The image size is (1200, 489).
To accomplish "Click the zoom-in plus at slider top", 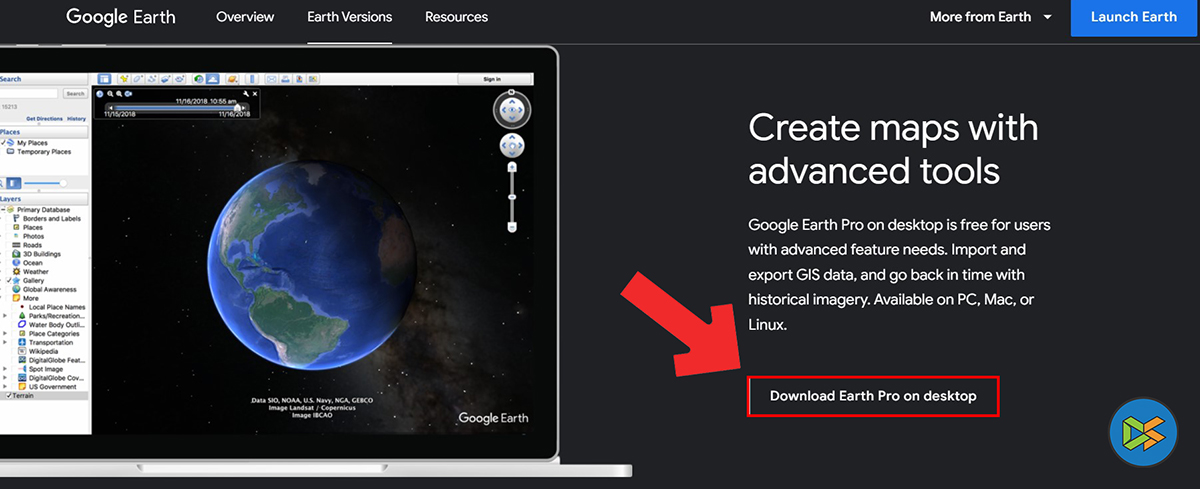I will (x=512, y=168).
